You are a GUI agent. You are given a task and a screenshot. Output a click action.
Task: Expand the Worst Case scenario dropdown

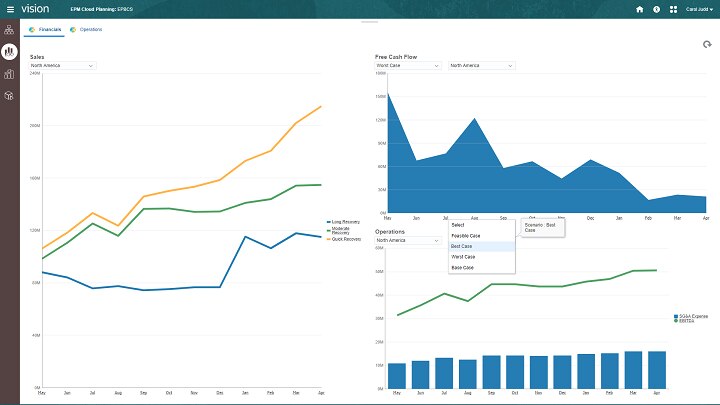point(407,66)
